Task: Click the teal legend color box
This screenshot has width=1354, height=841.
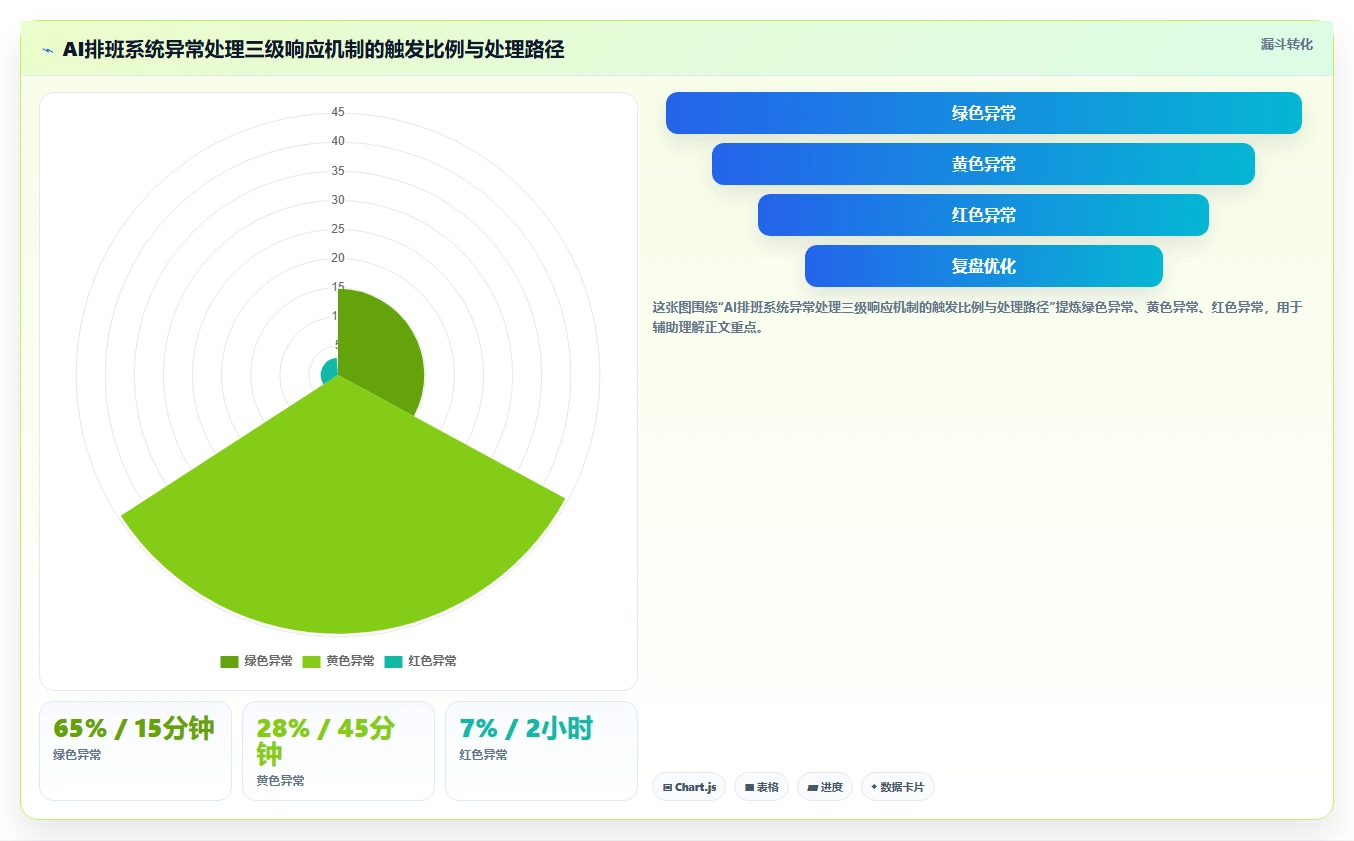Action: 393,661
